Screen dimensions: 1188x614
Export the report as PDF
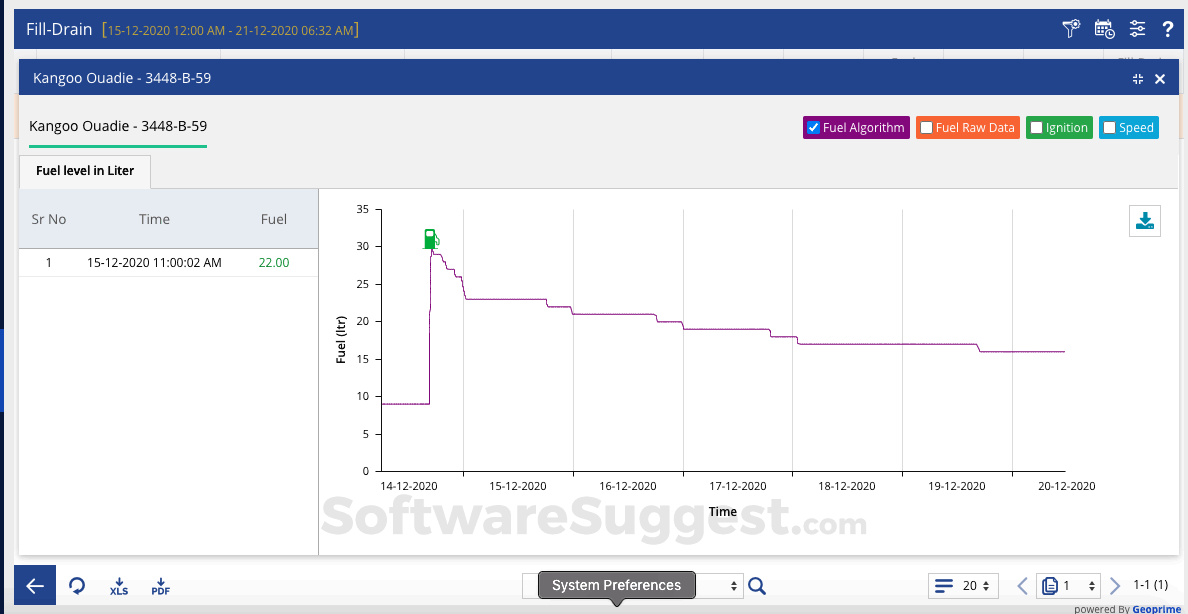point(160,586)
